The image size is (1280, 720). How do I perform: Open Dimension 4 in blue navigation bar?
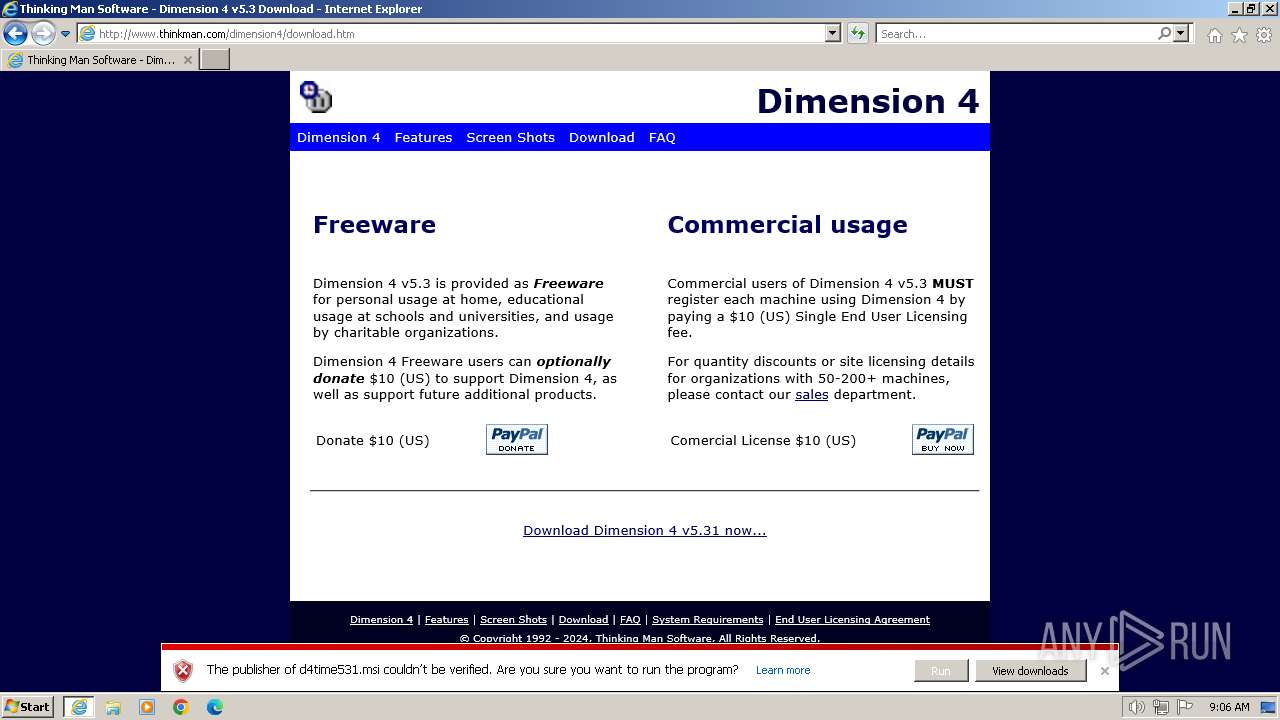click(x=338, y=137)
